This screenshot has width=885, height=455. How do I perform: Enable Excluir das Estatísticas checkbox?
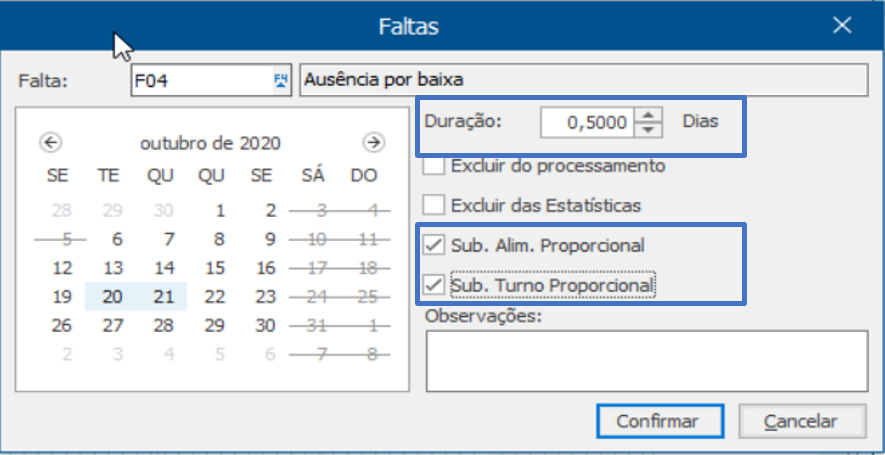pyautogui.click(x=433, y=205)
